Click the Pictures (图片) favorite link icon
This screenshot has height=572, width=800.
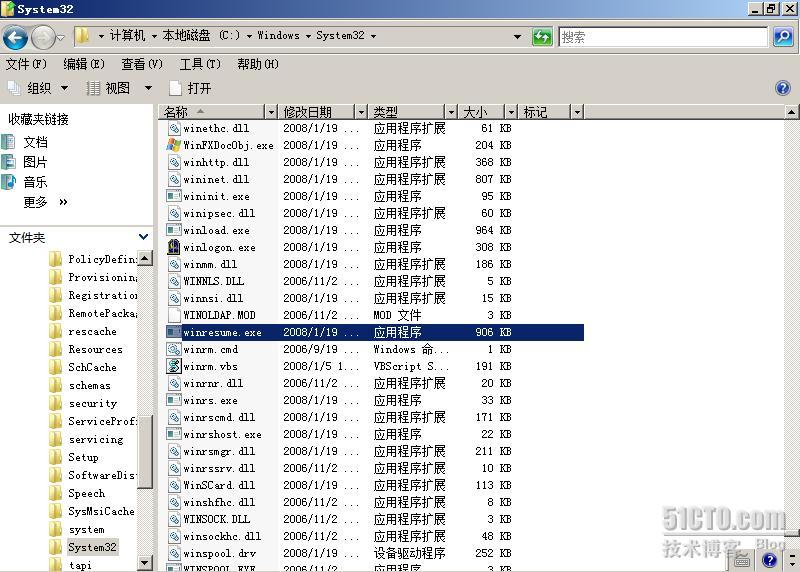click(9, 162)
